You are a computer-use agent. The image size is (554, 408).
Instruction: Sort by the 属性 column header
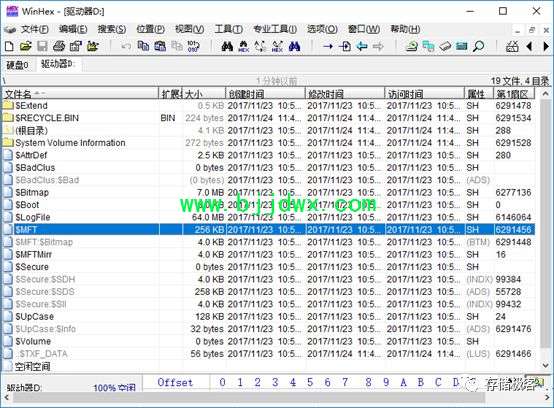pyautogui.click(x=478, y=94)
